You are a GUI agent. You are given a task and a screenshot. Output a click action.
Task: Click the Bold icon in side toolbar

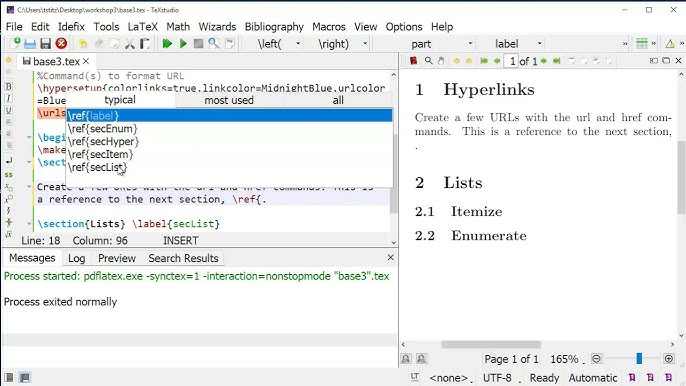coord(8,86)
